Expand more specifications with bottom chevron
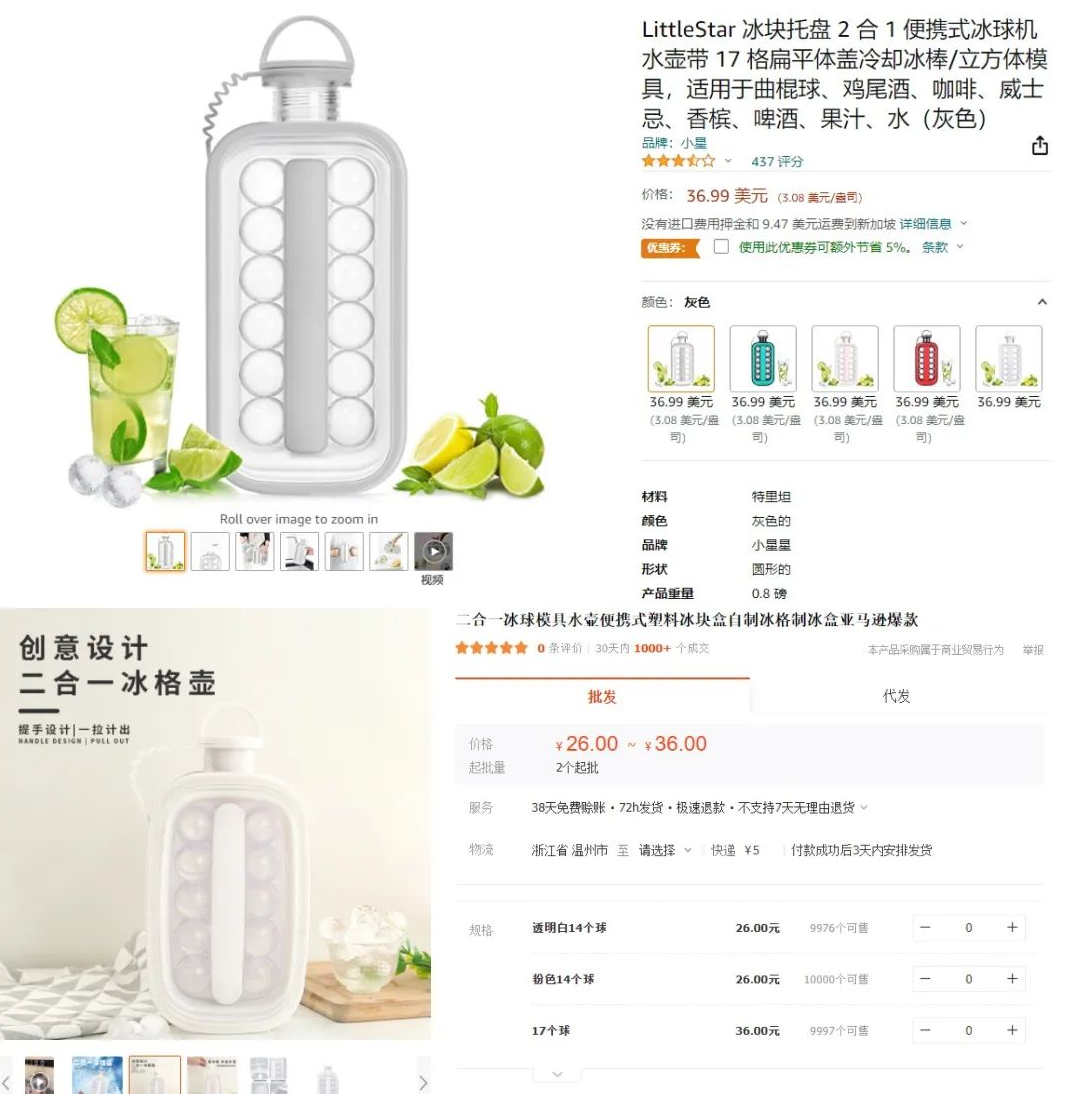 point(557,1074)
